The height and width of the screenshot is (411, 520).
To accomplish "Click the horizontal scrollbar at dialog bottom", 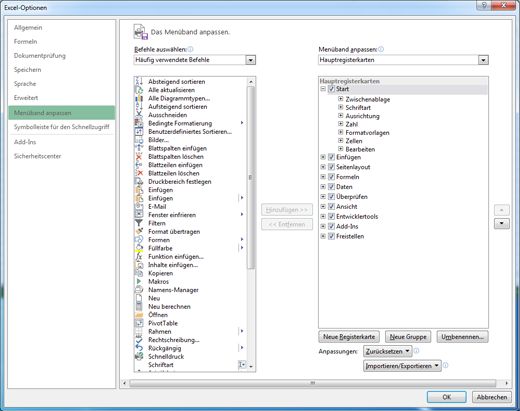I will coord(312,383).
